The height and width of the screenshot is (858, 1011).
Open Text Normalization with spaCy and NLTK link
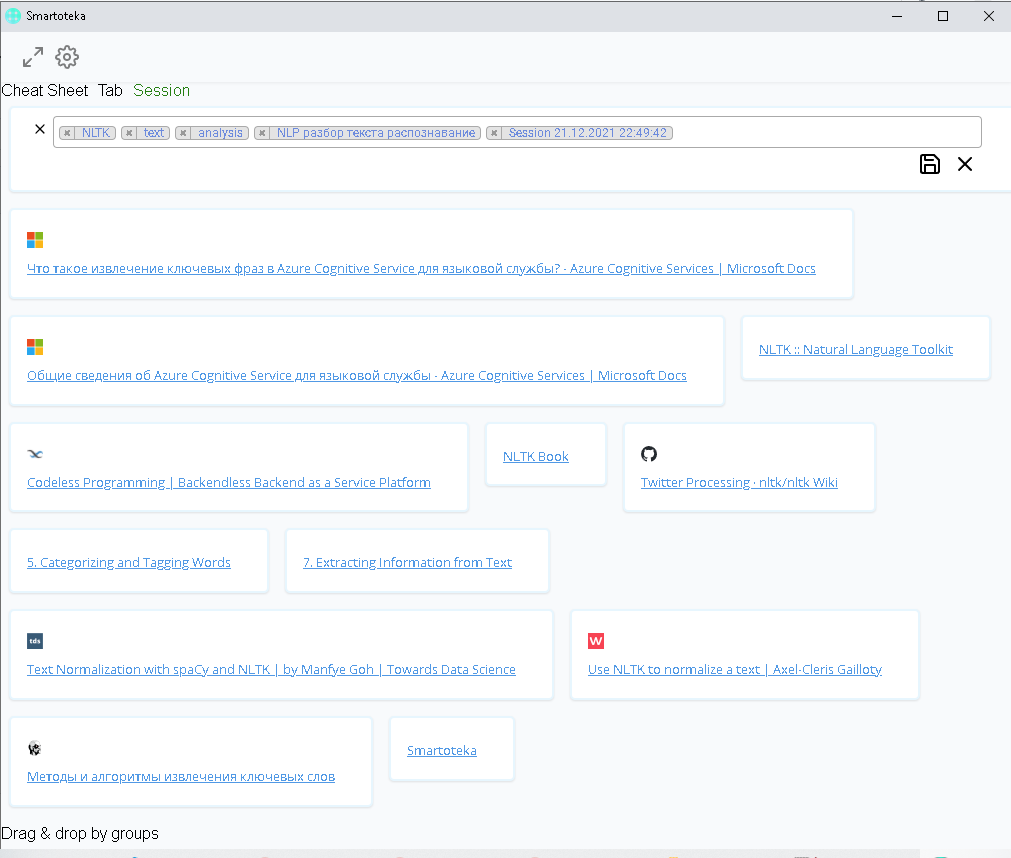pyautogui.click(x=271, y=669)
